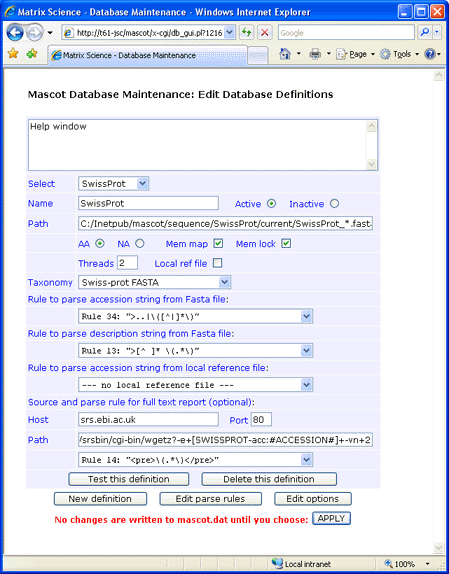
Task: Click the full text report Path field
Action: [x=225, y=440]
